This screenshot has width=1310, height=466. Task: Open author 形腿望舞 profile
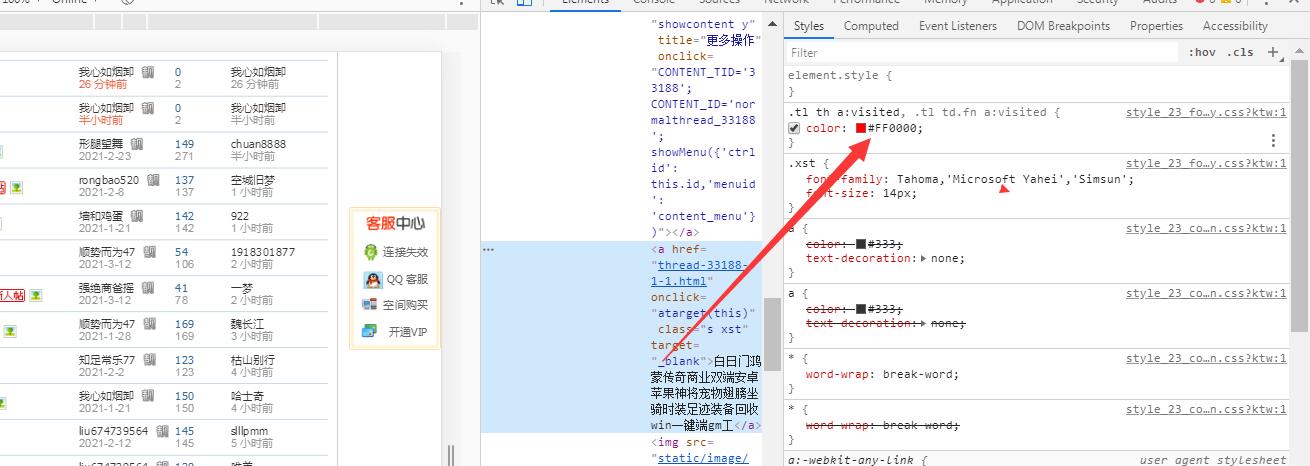click(102, 144)
